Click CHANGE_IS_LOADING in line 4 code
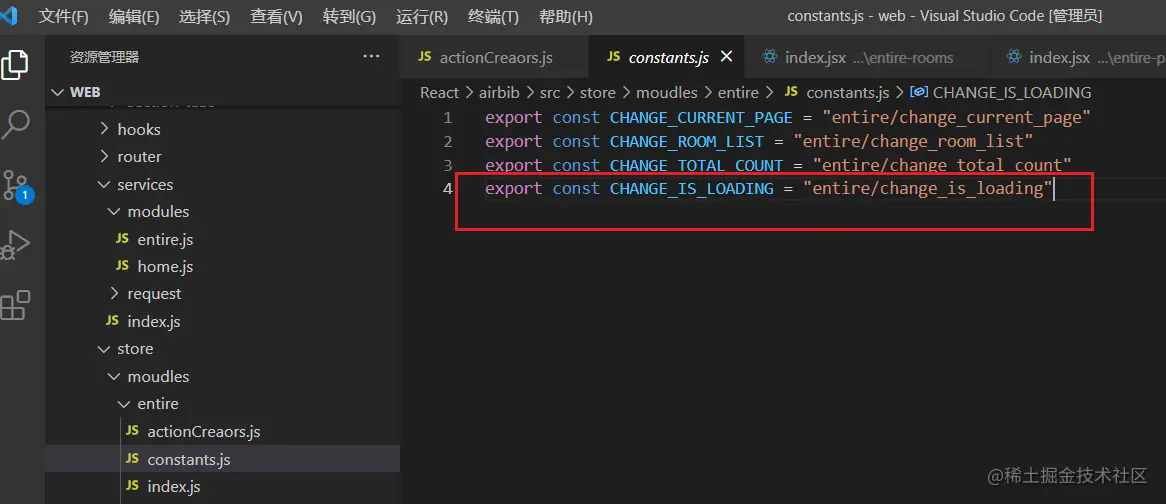The width and height of the screenshot is (1166, 504). [692, 189]
